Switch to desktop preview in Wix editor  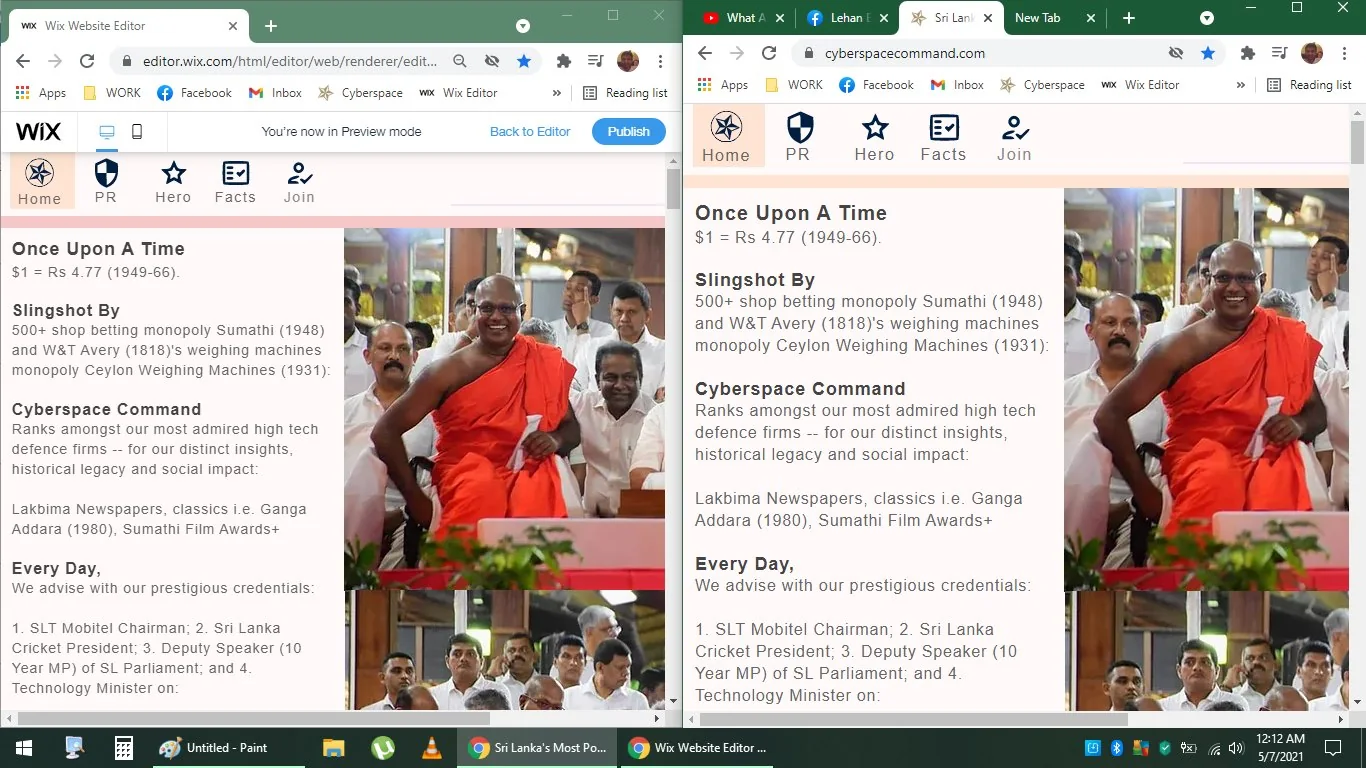(107, 131)
